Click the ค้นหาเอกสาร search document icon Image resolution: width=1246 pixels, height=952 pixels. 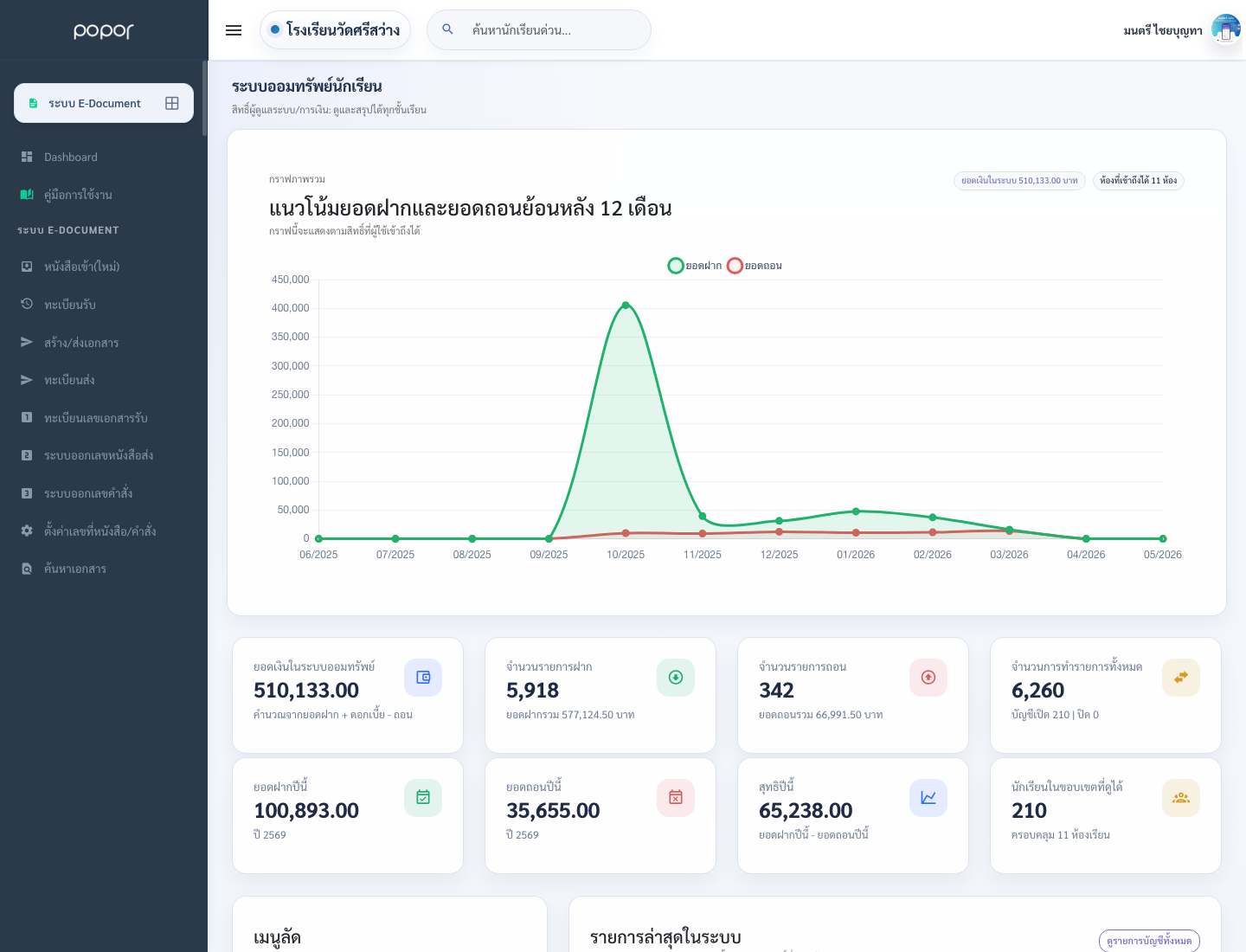27,569
